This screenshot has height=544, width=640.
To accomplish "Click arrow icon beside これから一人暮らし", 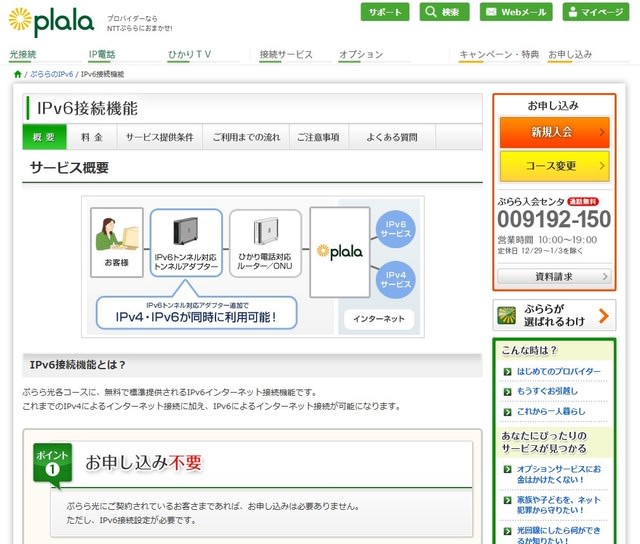I will pyautogui.click(x=507, y=412).
